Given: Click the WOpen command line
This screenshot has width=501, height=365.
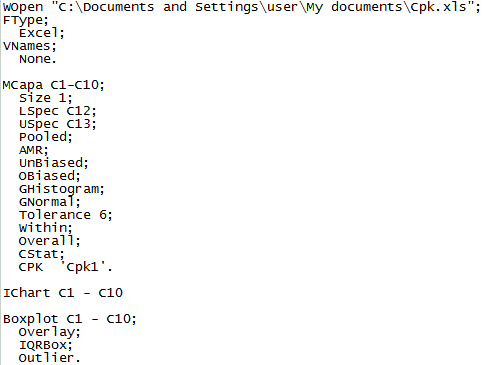Looking at the screenshot, I should (242, 7).
